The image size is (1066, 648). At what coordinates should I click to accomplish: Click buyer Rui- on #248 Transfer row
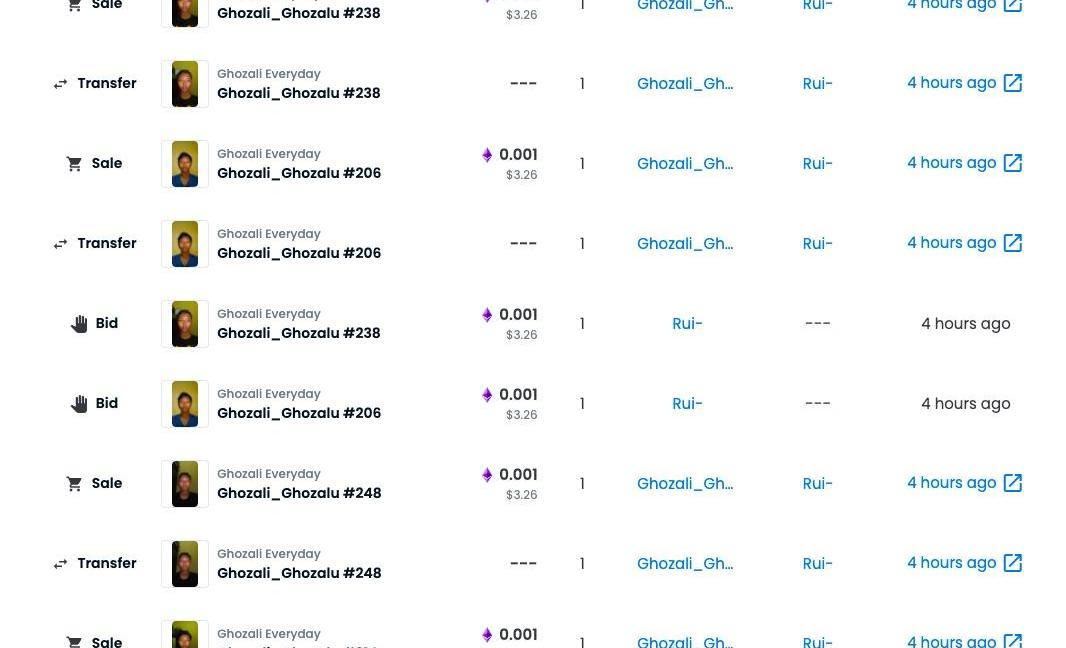817,563
